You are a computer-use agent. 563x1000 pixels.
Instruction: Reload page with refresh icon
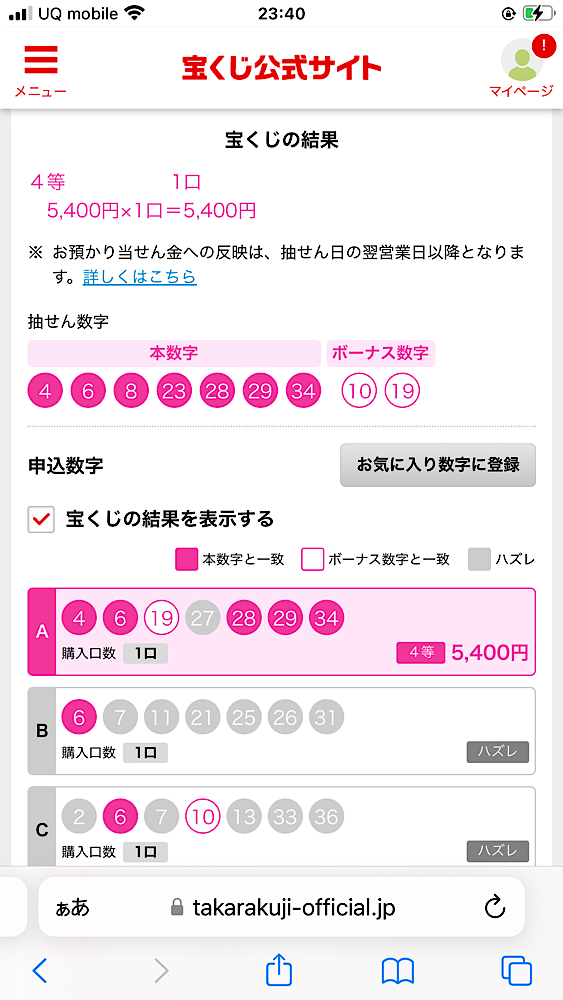tap(495, 908)
